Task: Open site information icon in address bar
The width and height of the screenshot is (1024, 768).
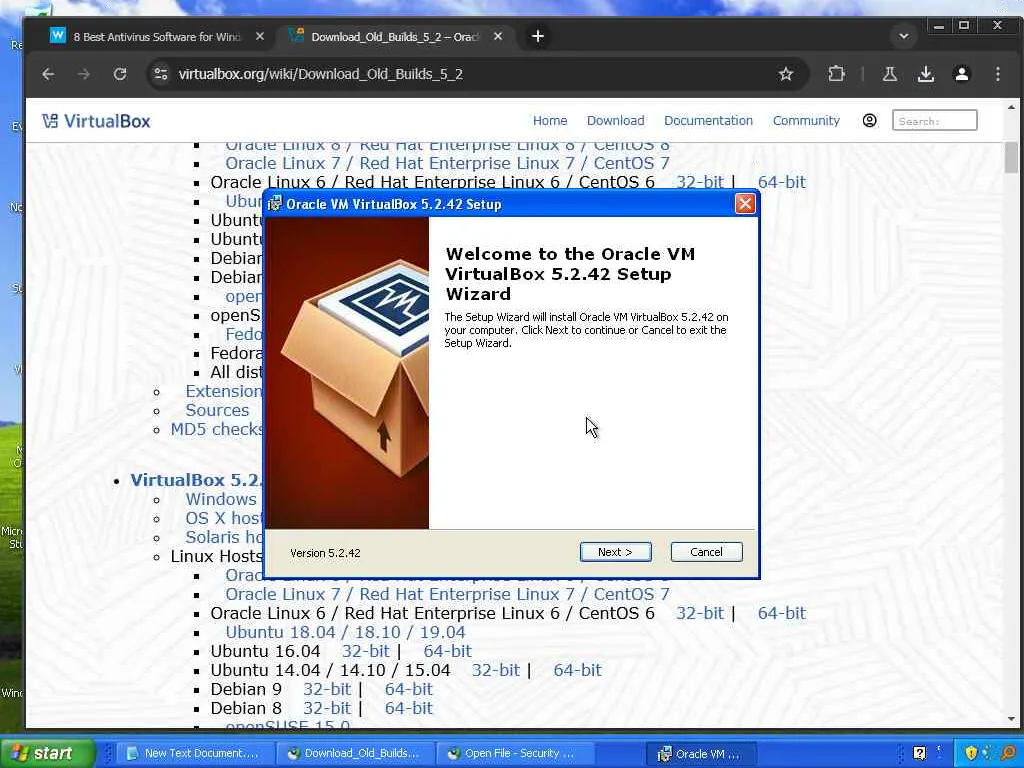Action: 161,74
